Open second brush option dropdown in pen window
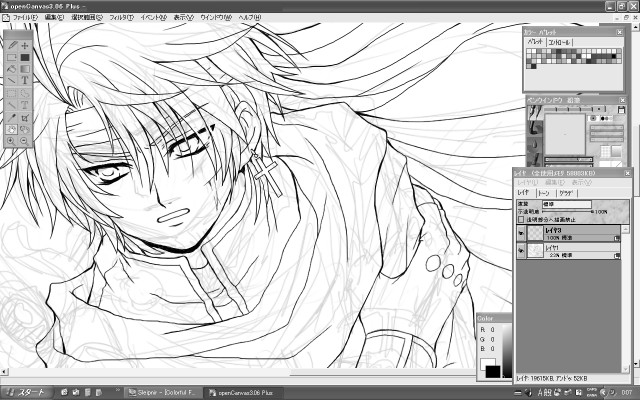640x400 pixels. 607,134
